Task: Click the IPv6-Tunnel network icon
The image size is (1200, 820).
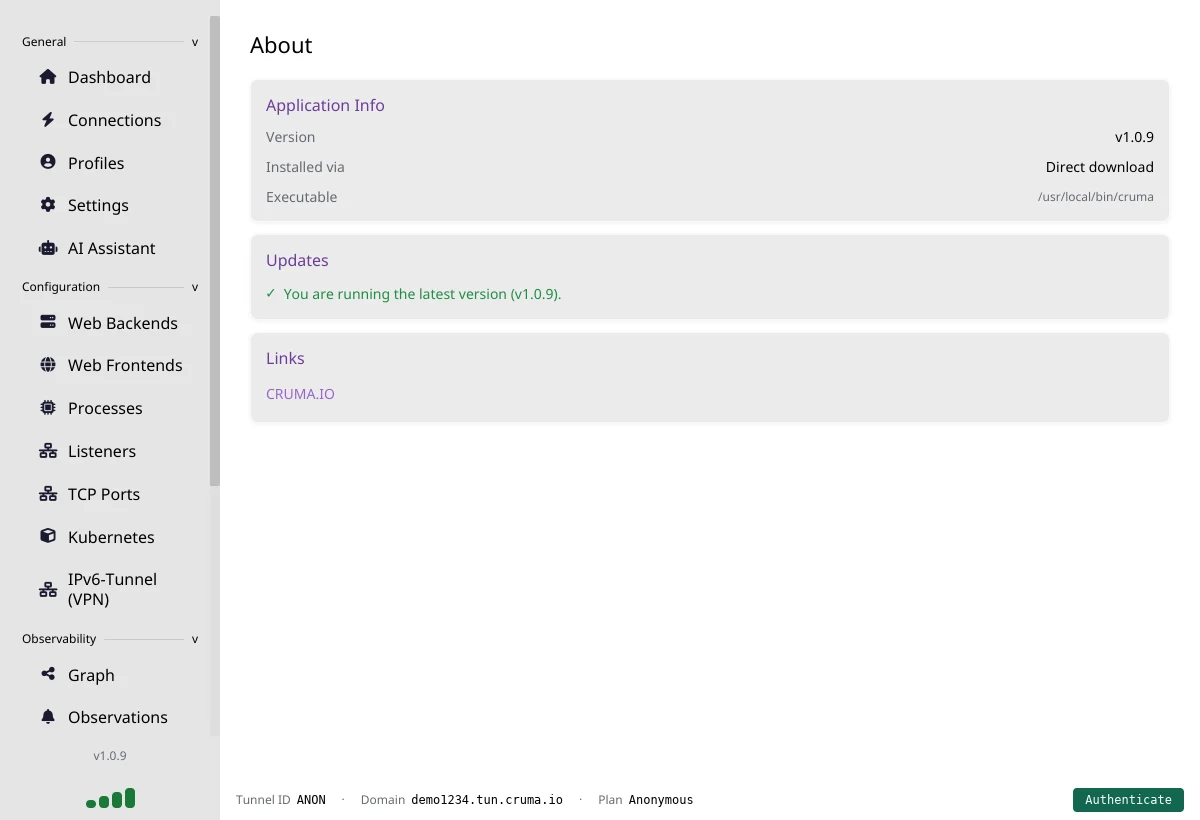Action: point(48,589)
